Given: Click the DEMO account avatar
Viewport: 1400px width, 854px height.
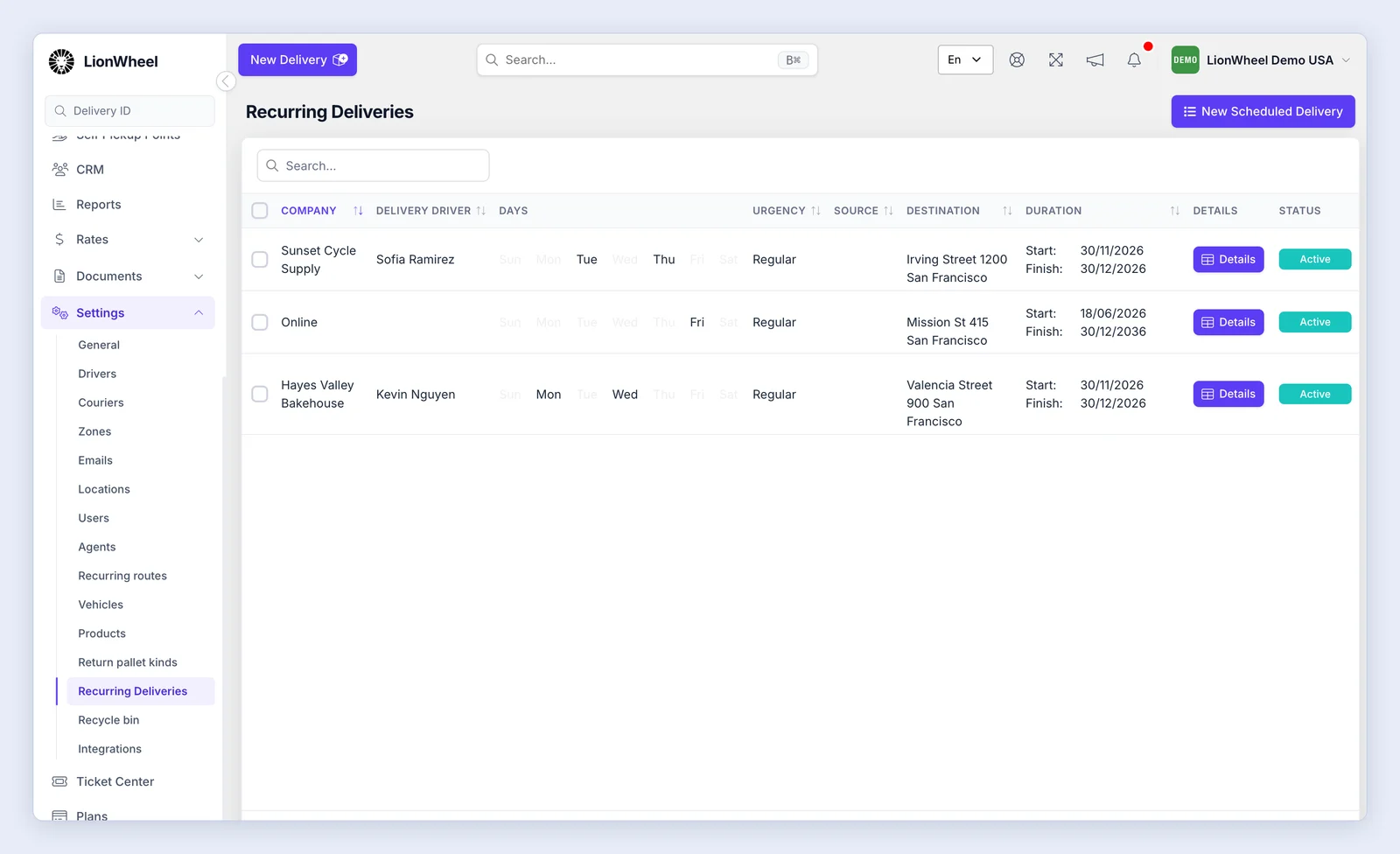Looking at the screenshot, I should (1185, 60).
